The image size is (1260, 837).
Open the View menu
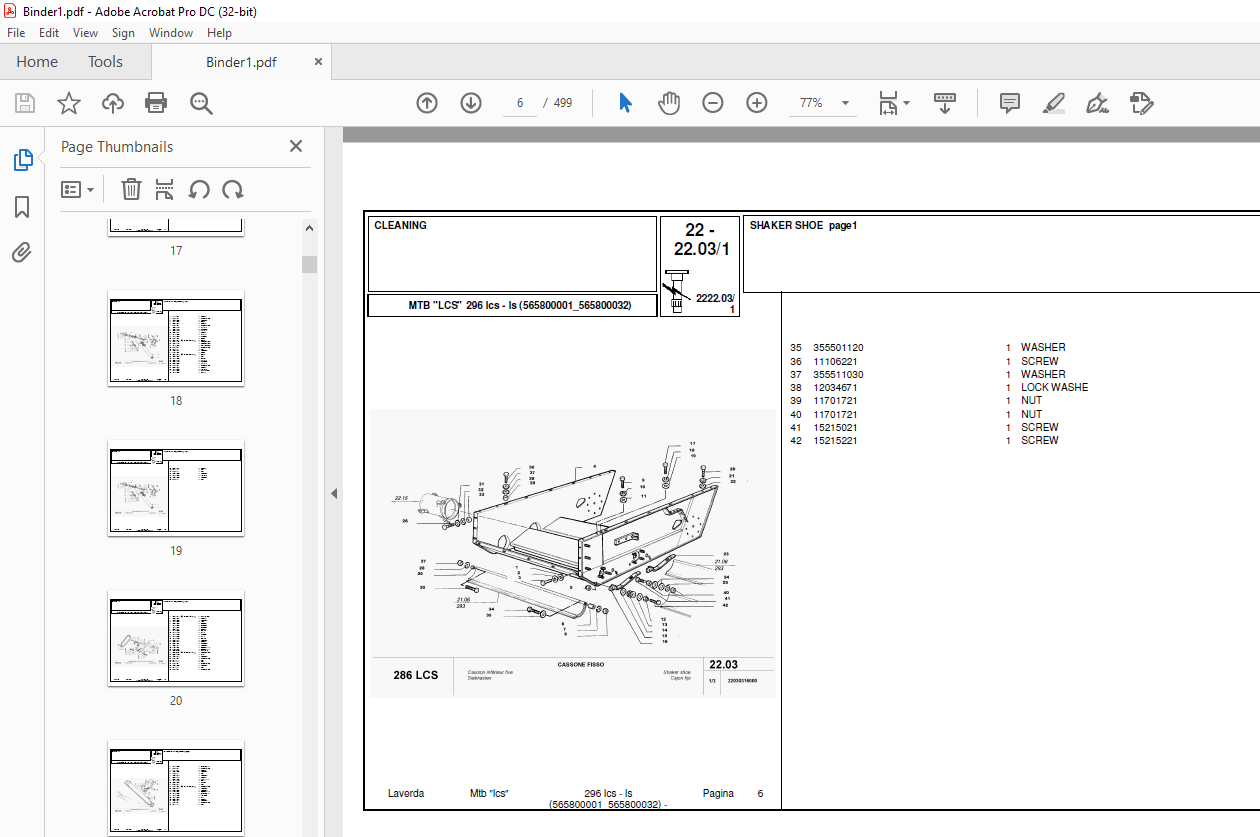click(86, 32)
